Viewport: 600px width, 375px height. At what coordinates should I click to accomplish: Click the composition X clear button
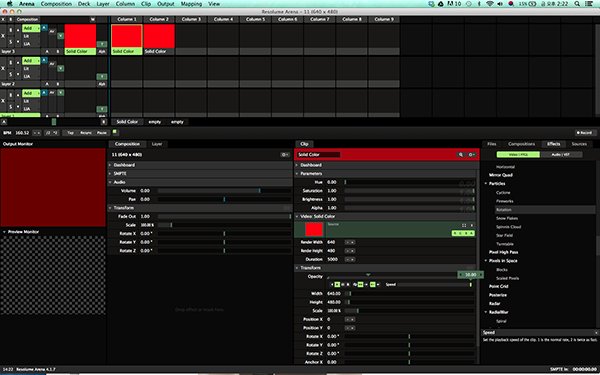[x=3, y=19]
